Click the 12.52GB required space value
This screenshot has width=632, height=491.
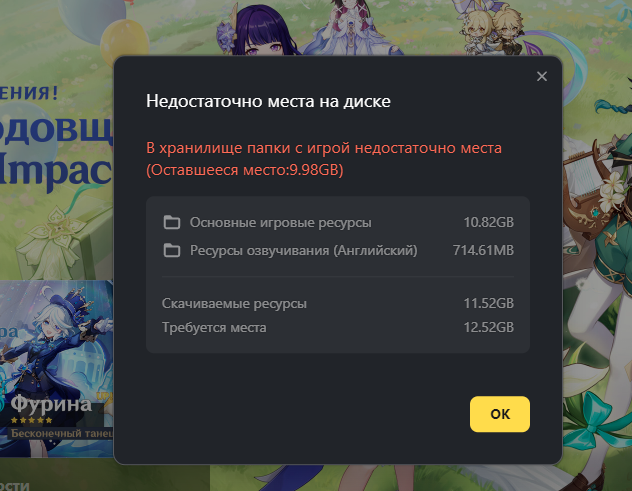pos(489,327)
